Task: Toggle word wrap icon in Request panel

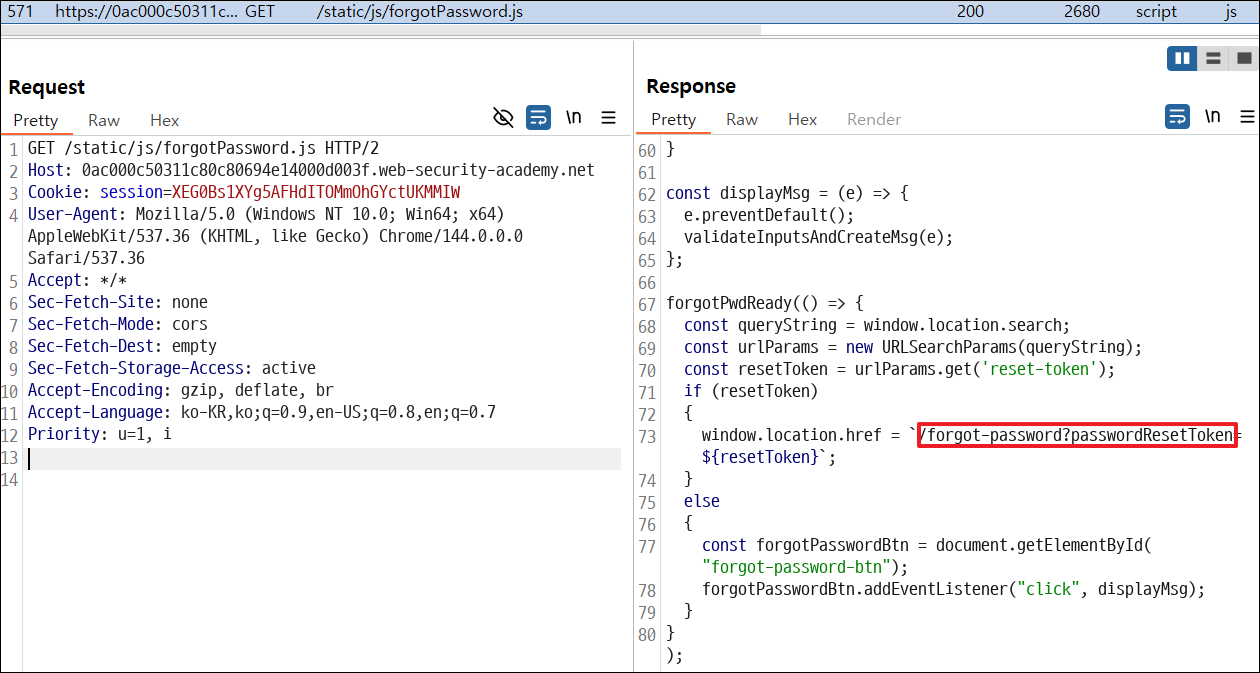Action: coord(539,118)
